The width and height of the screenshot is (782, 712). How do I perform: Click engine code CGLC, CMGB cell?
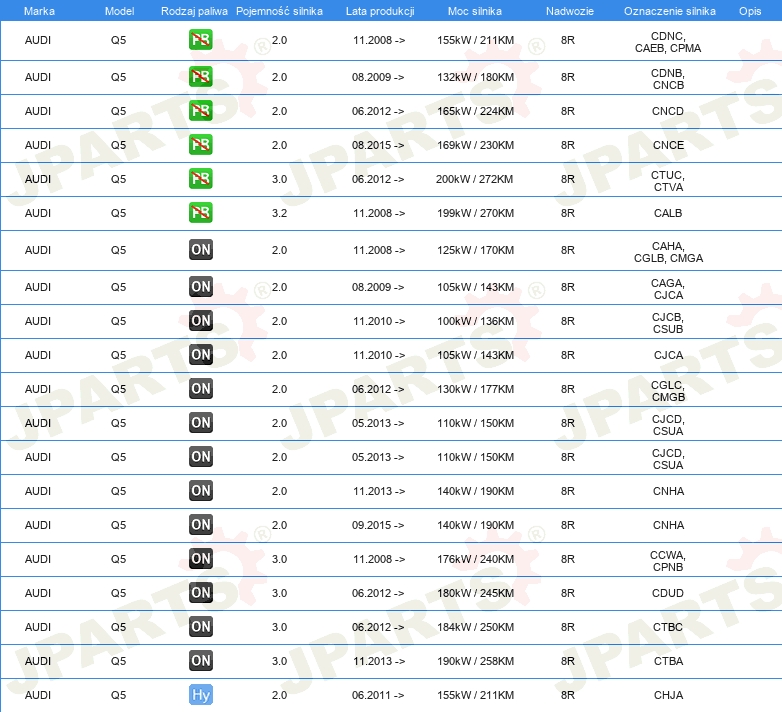[x=668, y=389]
